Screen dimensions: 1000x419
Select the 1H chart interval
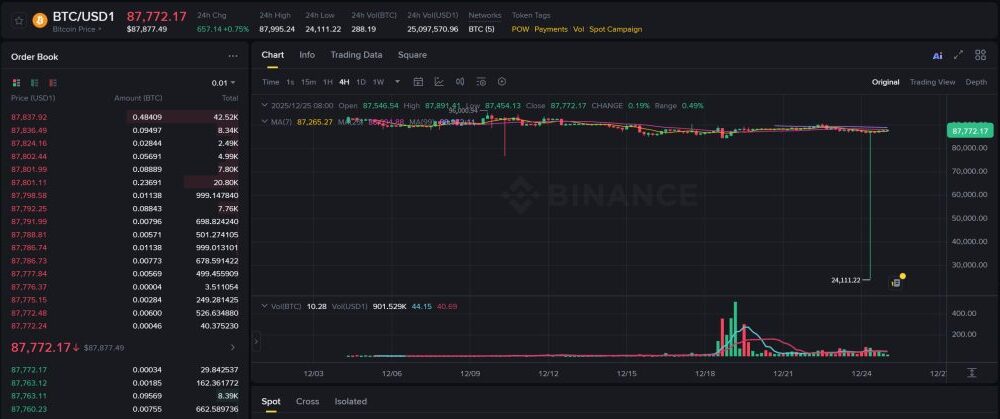pos(328,82)
